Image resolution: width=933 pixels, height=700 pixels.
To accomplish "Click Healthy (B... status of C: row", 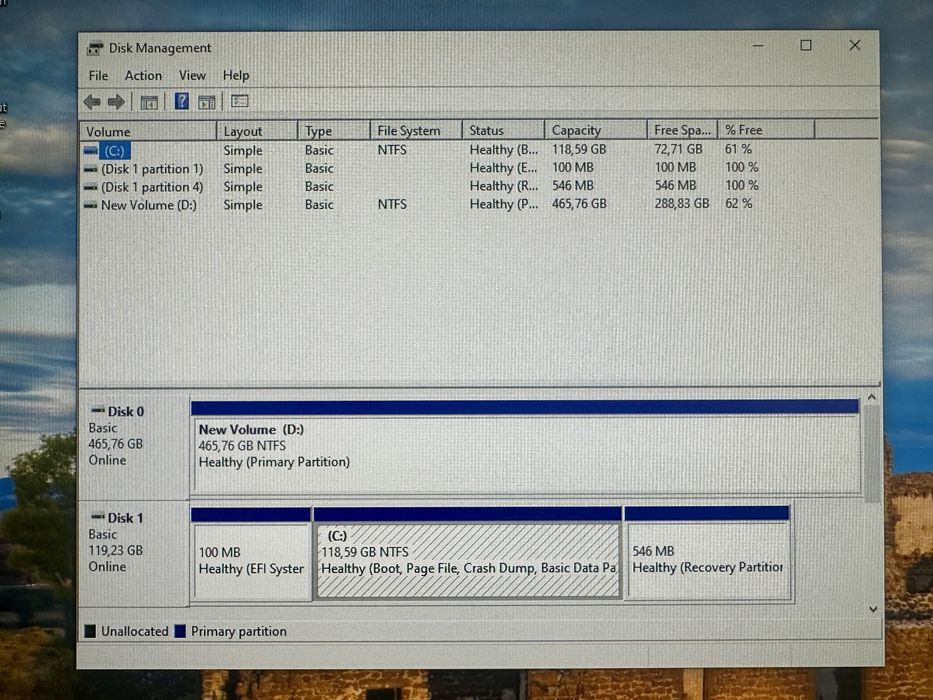I will click(x=503, y=149).
